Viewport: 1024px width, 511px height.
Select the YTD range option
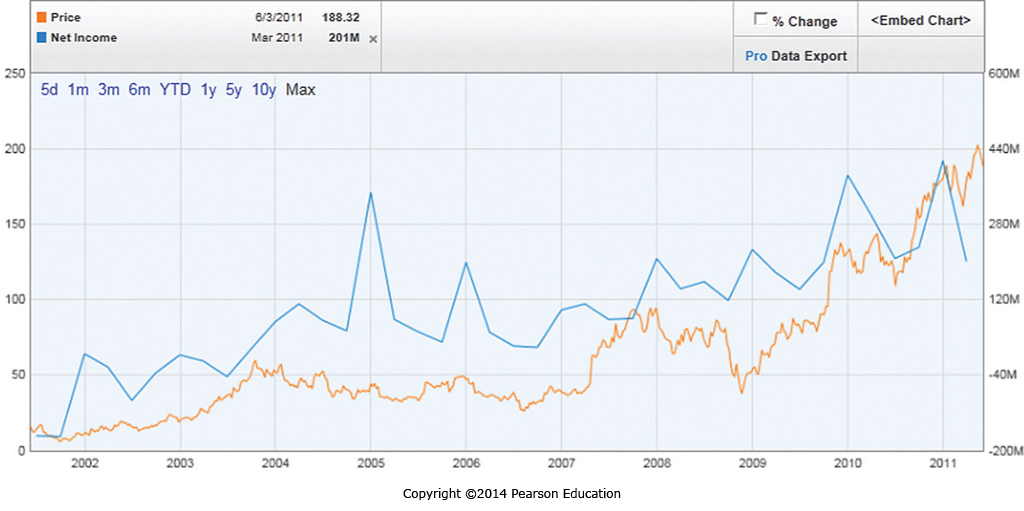click(x=175, y=90)
